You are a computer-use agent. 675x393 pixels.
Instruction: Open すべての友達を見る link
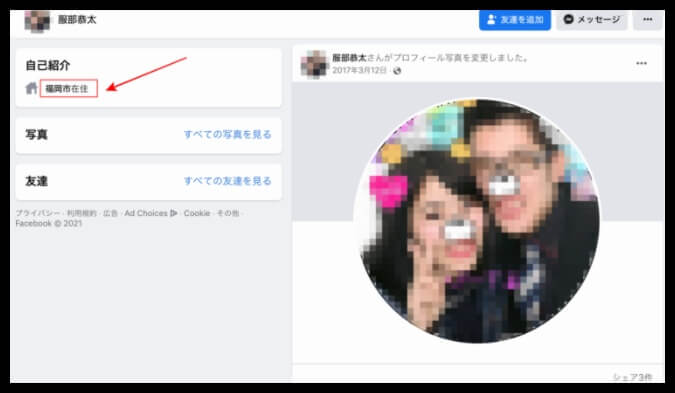coord(228,181)
